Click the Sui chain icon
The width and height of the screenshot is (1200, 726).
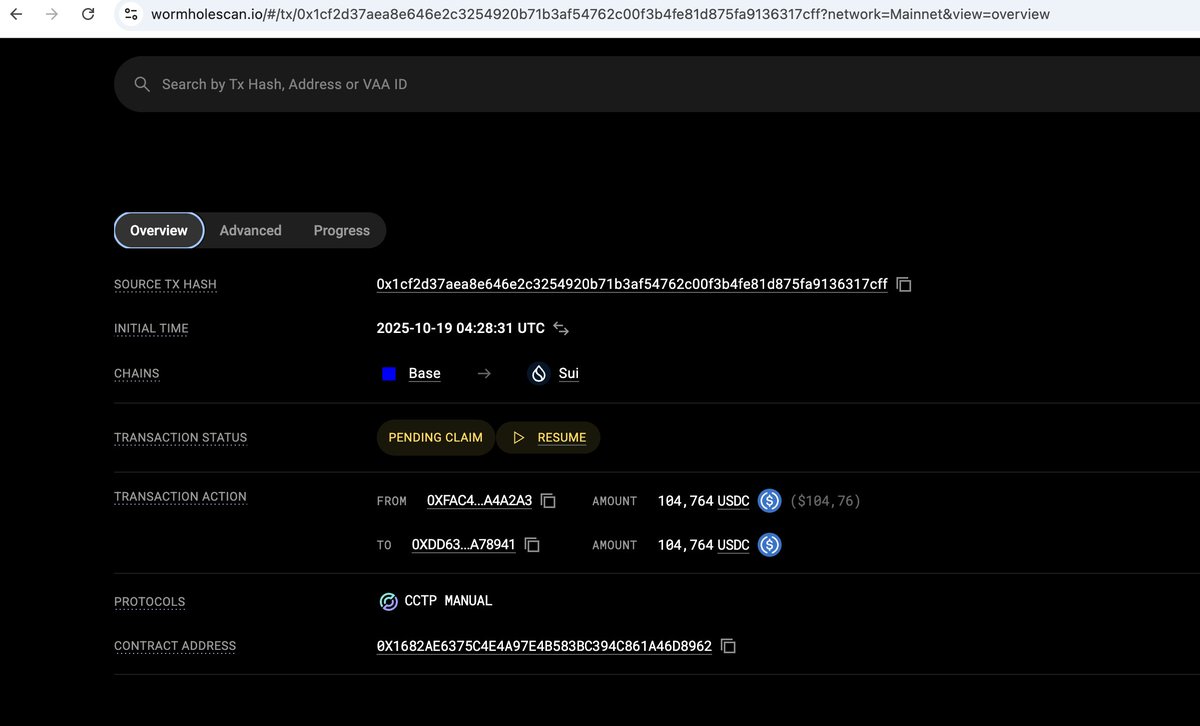[x=539, y=374]
